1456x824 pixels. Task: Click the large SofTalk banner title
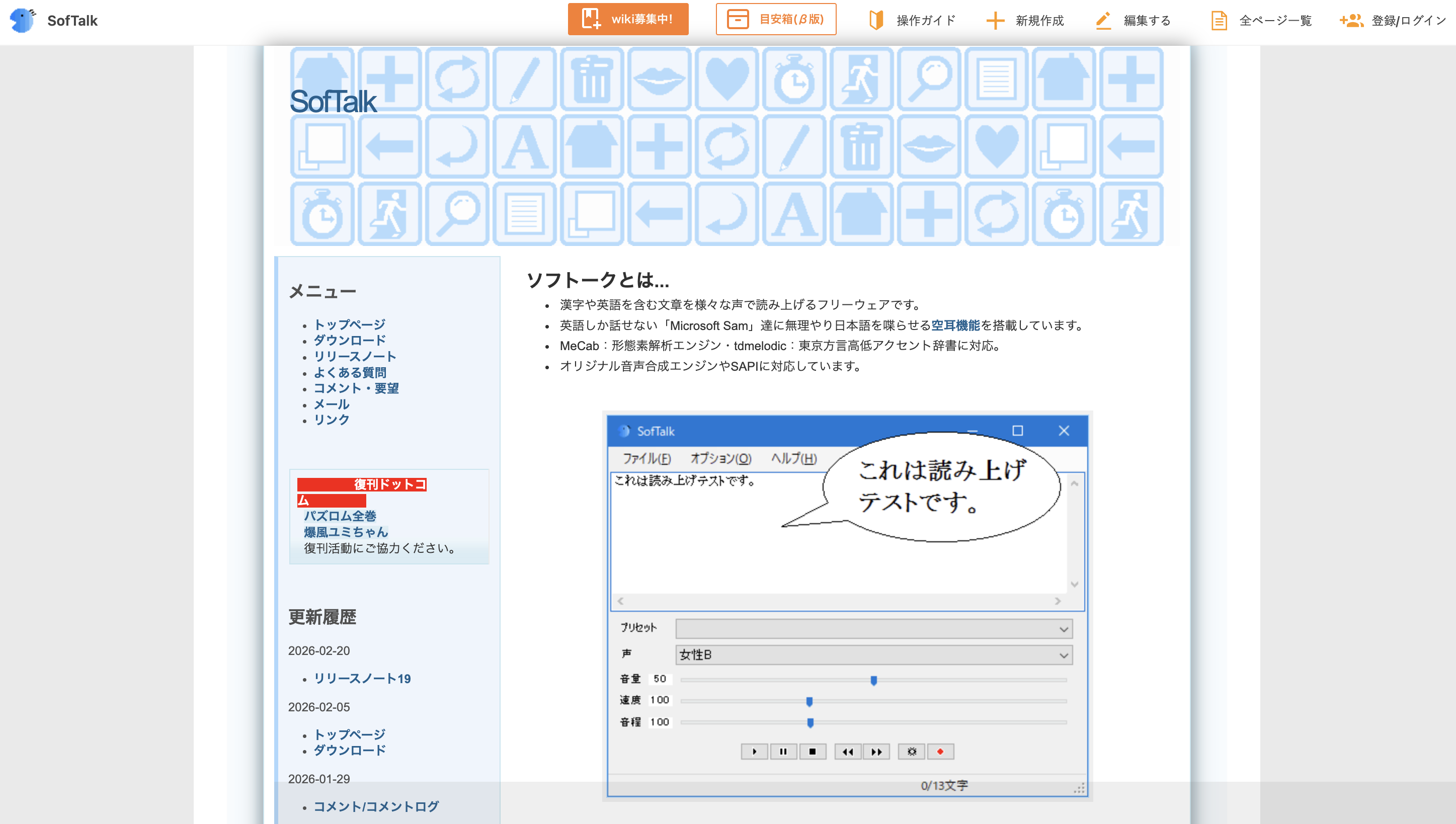point(333,102)
